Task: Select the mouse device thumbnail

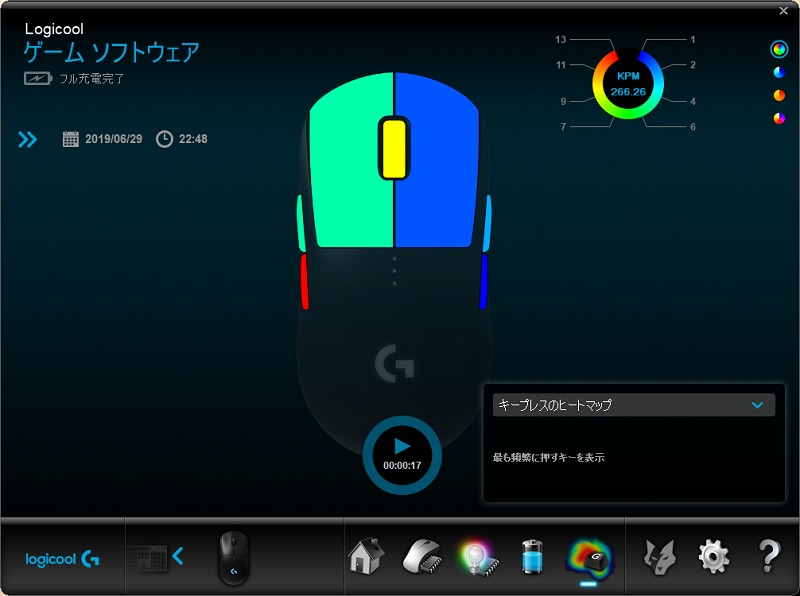Action: 234,557
